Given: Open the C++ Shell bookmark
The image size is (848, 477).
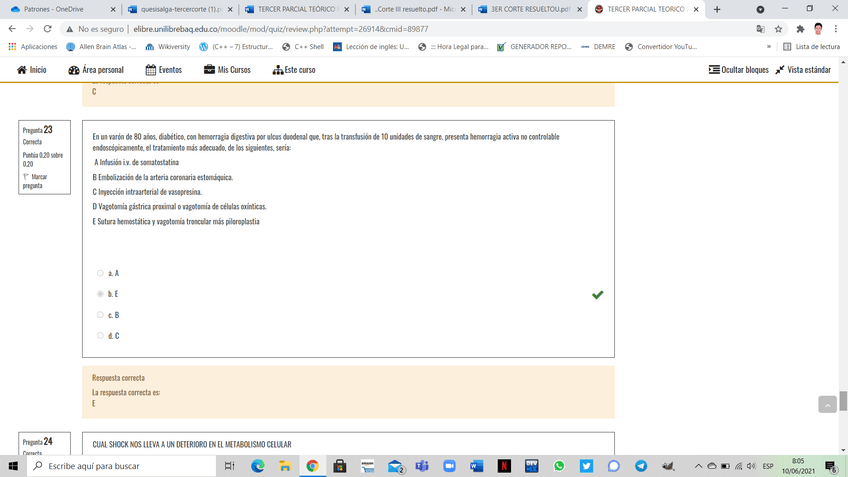Looking at the screenshot, I should coord(303,47).
